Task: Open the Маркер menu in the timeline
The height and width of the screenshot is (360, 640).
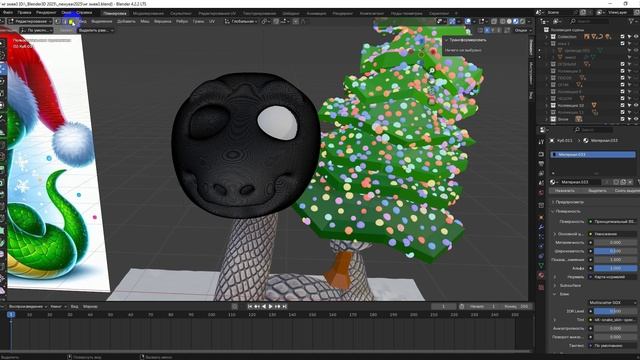Action: 90,306
